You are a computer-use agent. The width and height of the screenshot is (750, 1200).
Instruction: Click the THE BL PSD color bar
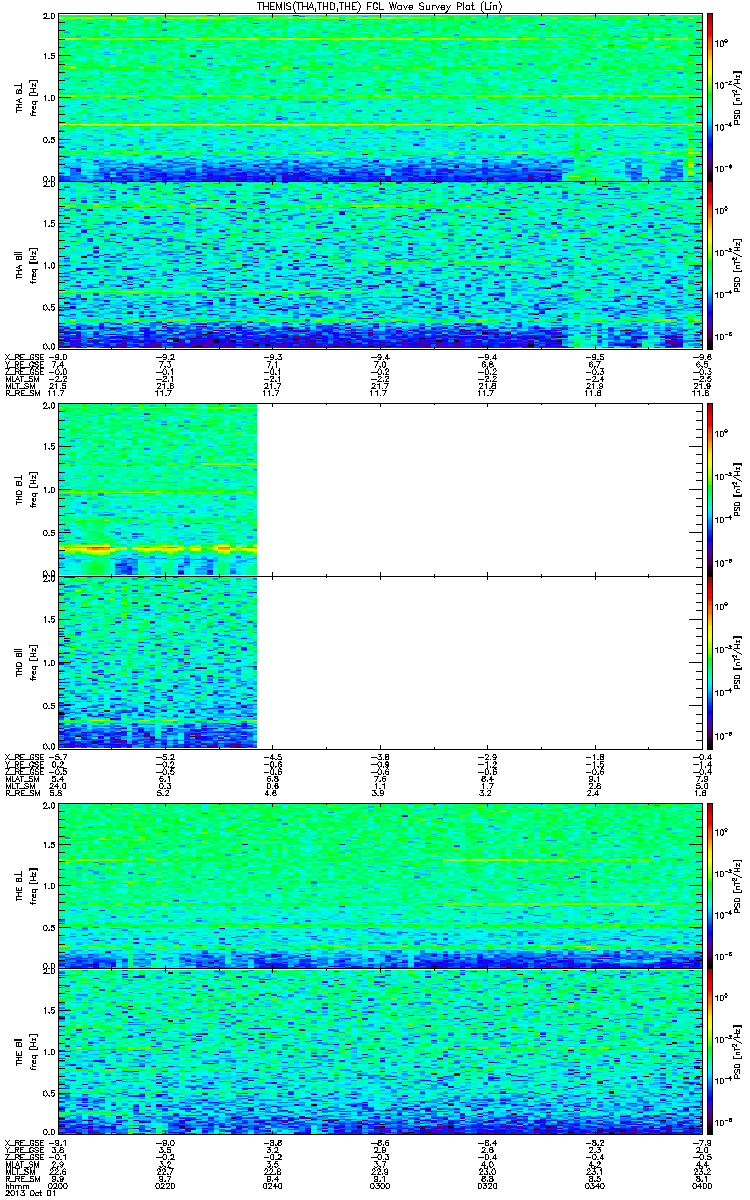pyautogui.click(x=709, y=884)
